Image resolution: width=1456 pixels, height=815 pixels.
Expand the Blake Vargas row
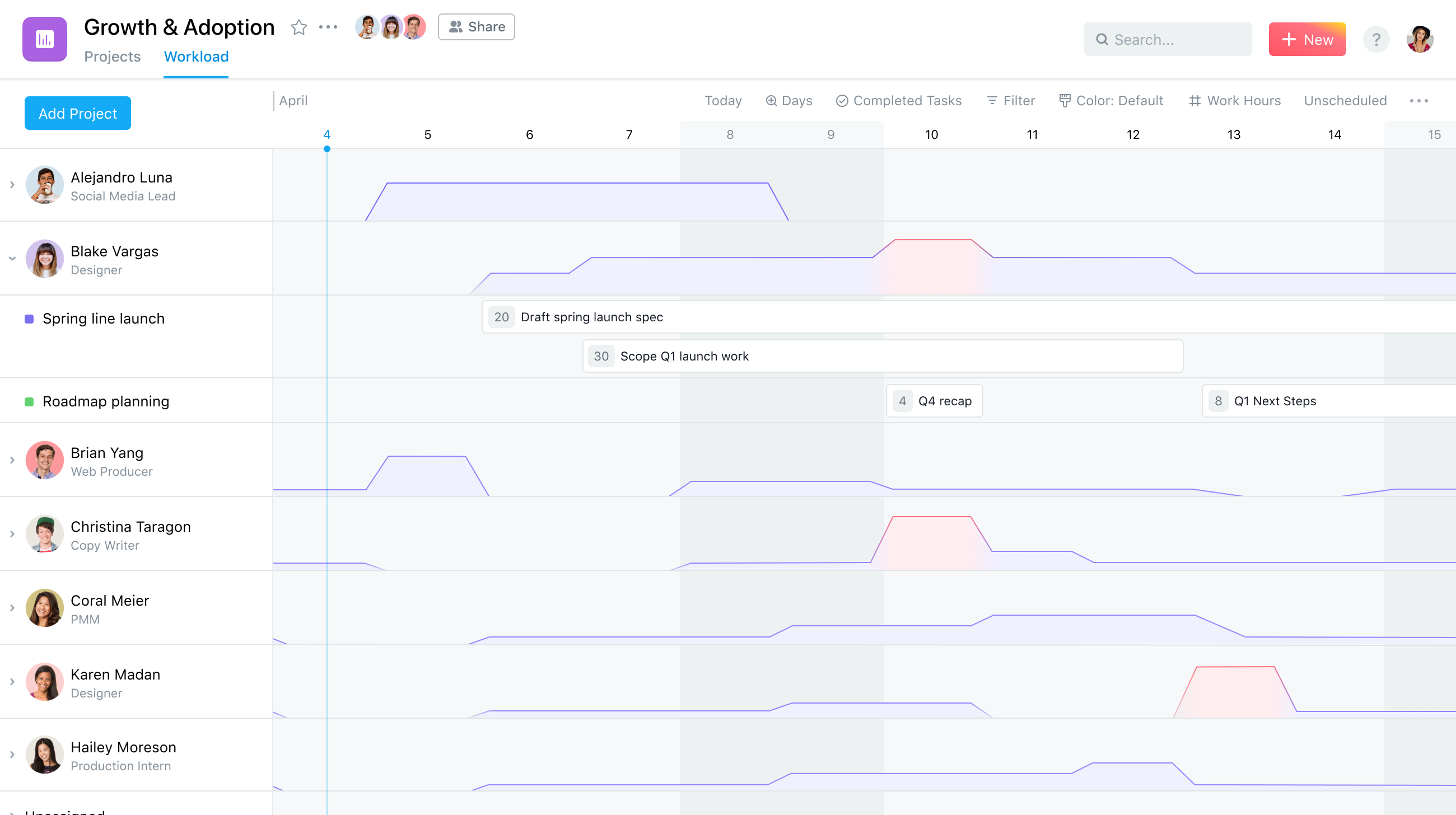click(12, 259)
